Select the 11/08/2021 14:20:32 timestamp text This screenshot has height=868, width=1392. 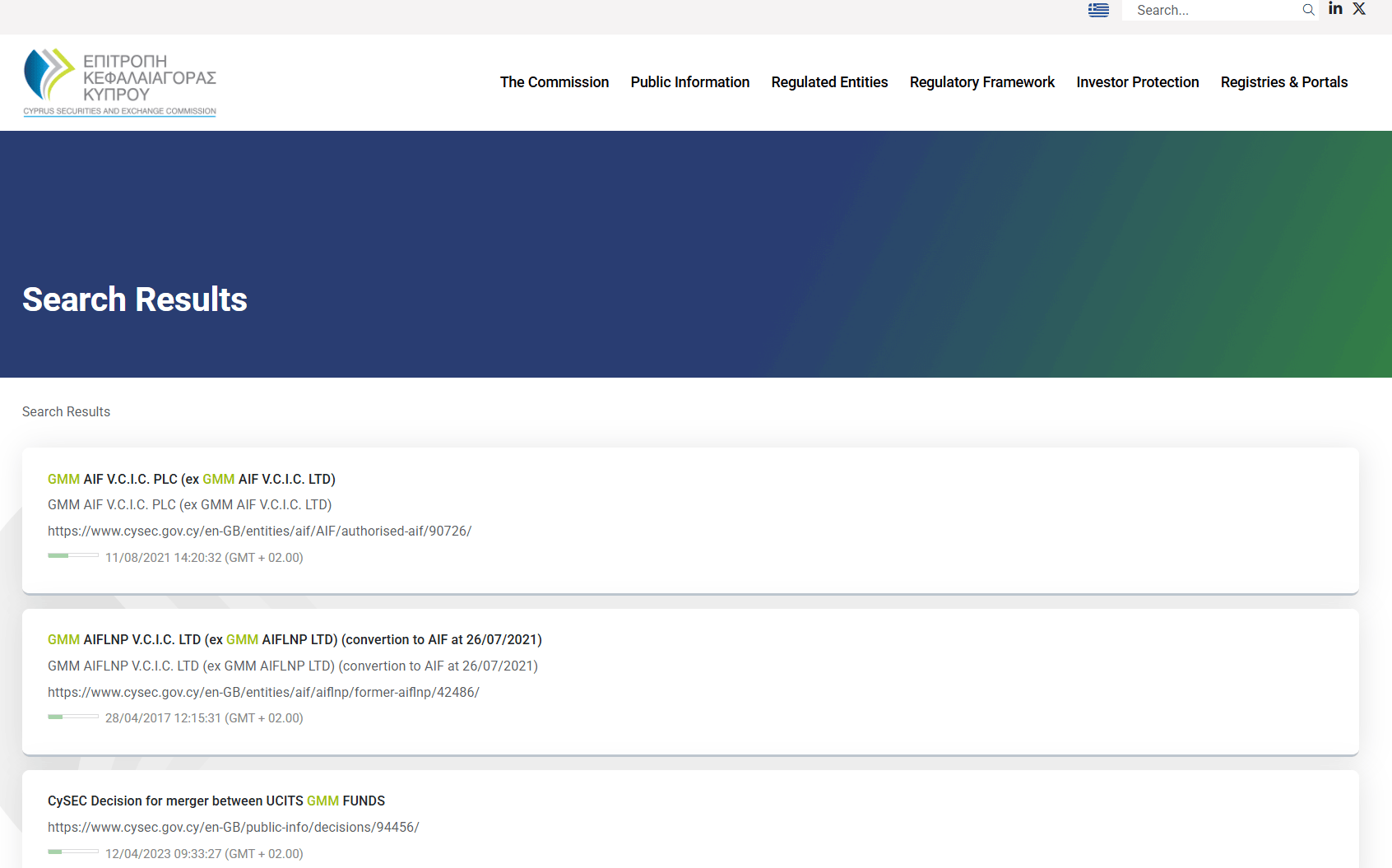pos(204,558)
